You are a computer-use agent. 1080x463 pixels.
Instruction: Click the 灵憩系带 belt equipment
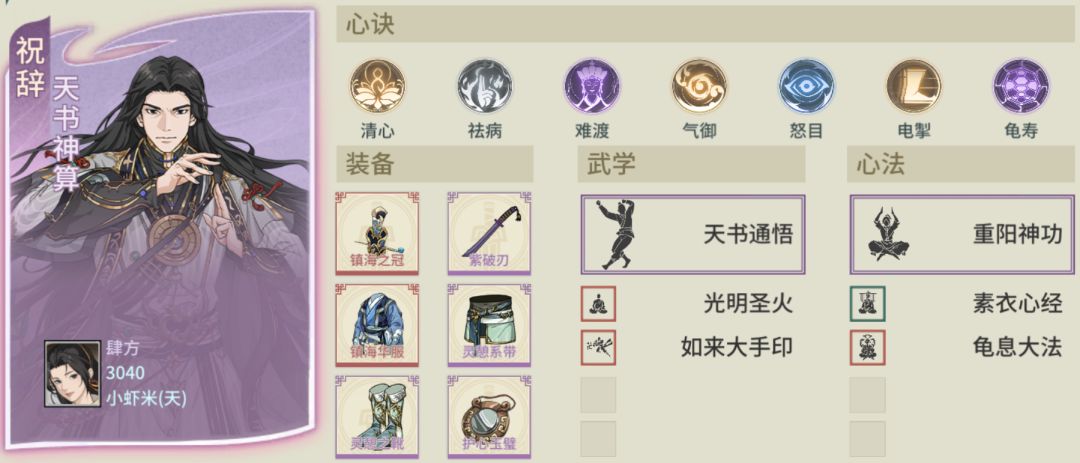[x=489, y=325]
